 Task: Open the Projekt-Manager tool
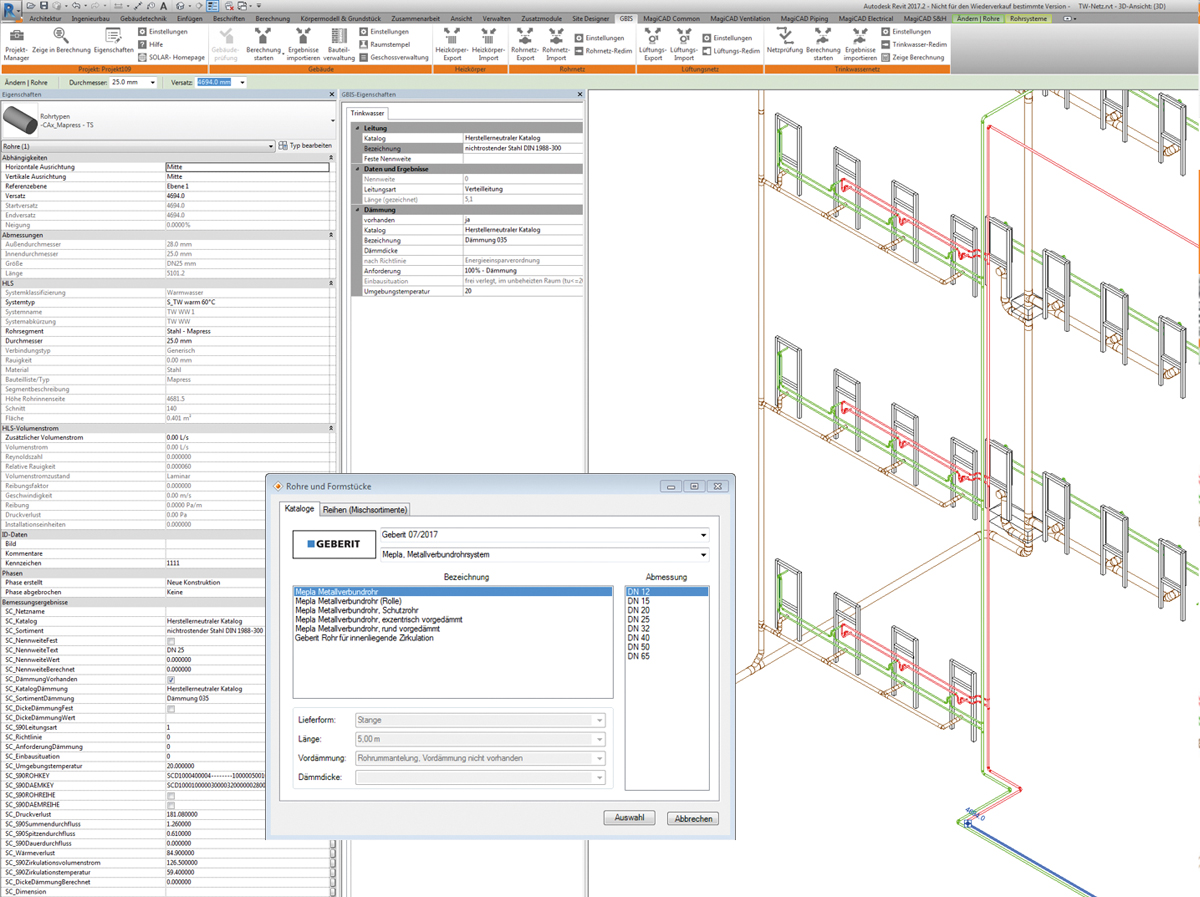pos(16,44)
